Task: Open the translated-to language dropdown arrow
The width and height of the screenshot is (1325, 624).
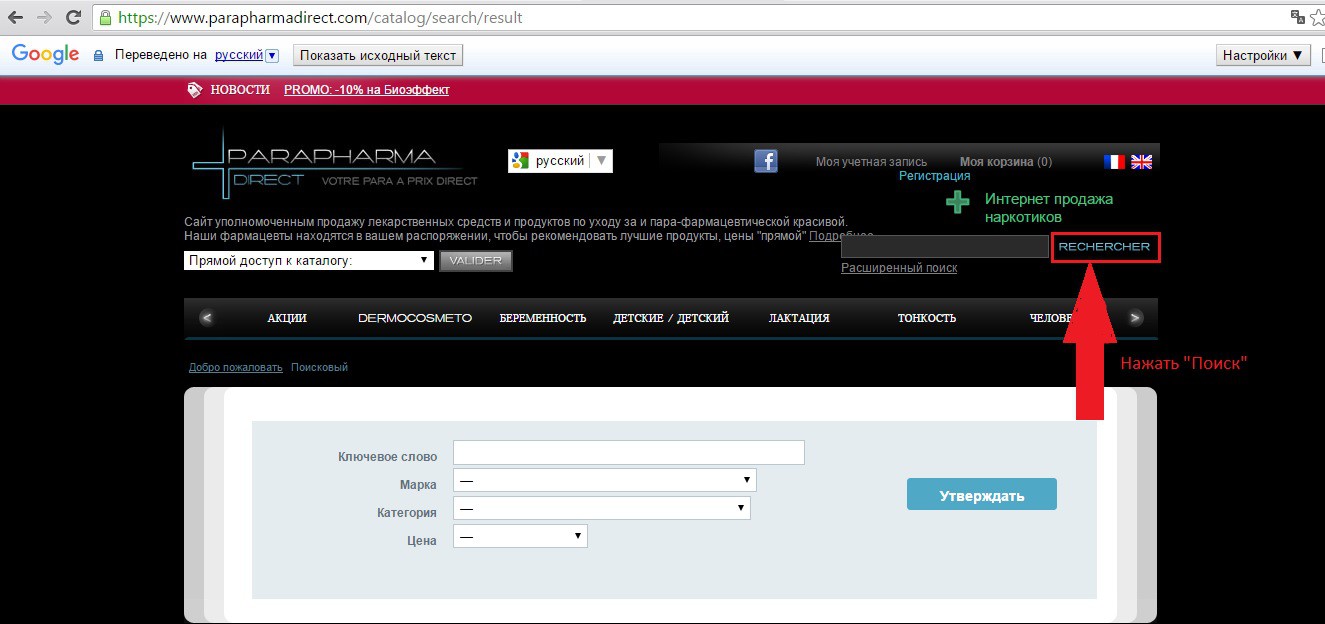Action: click(x=272, y=56)
